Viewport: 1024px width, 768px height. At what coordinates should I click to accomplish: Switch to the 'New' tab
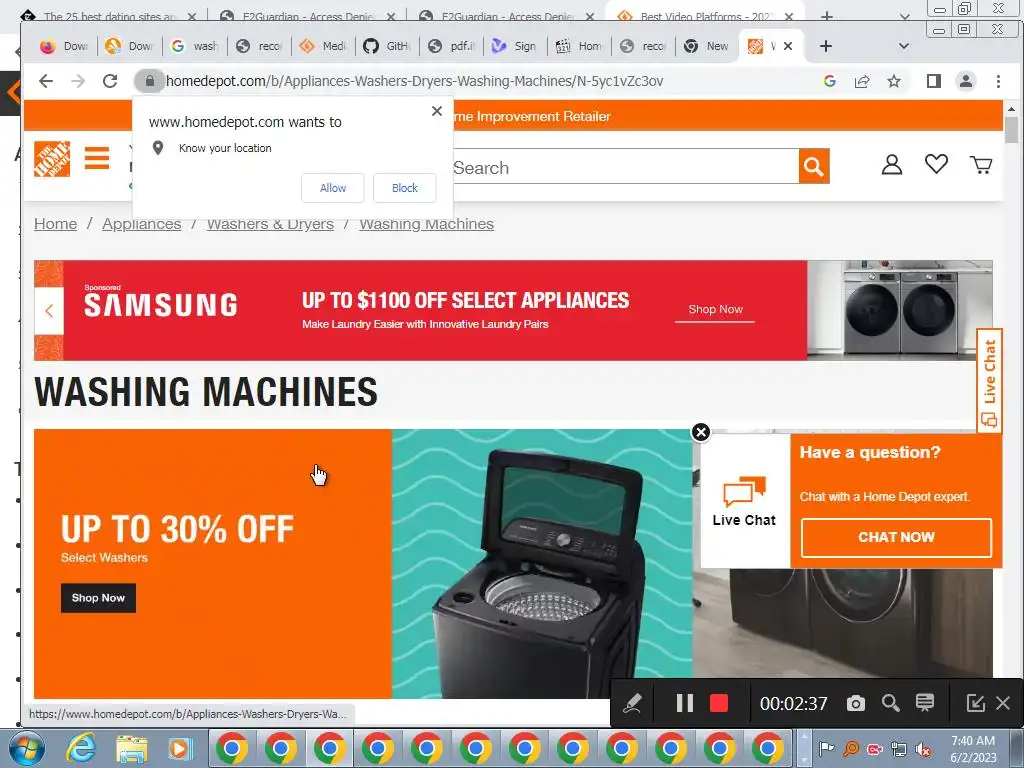click(x=707, y=46)
